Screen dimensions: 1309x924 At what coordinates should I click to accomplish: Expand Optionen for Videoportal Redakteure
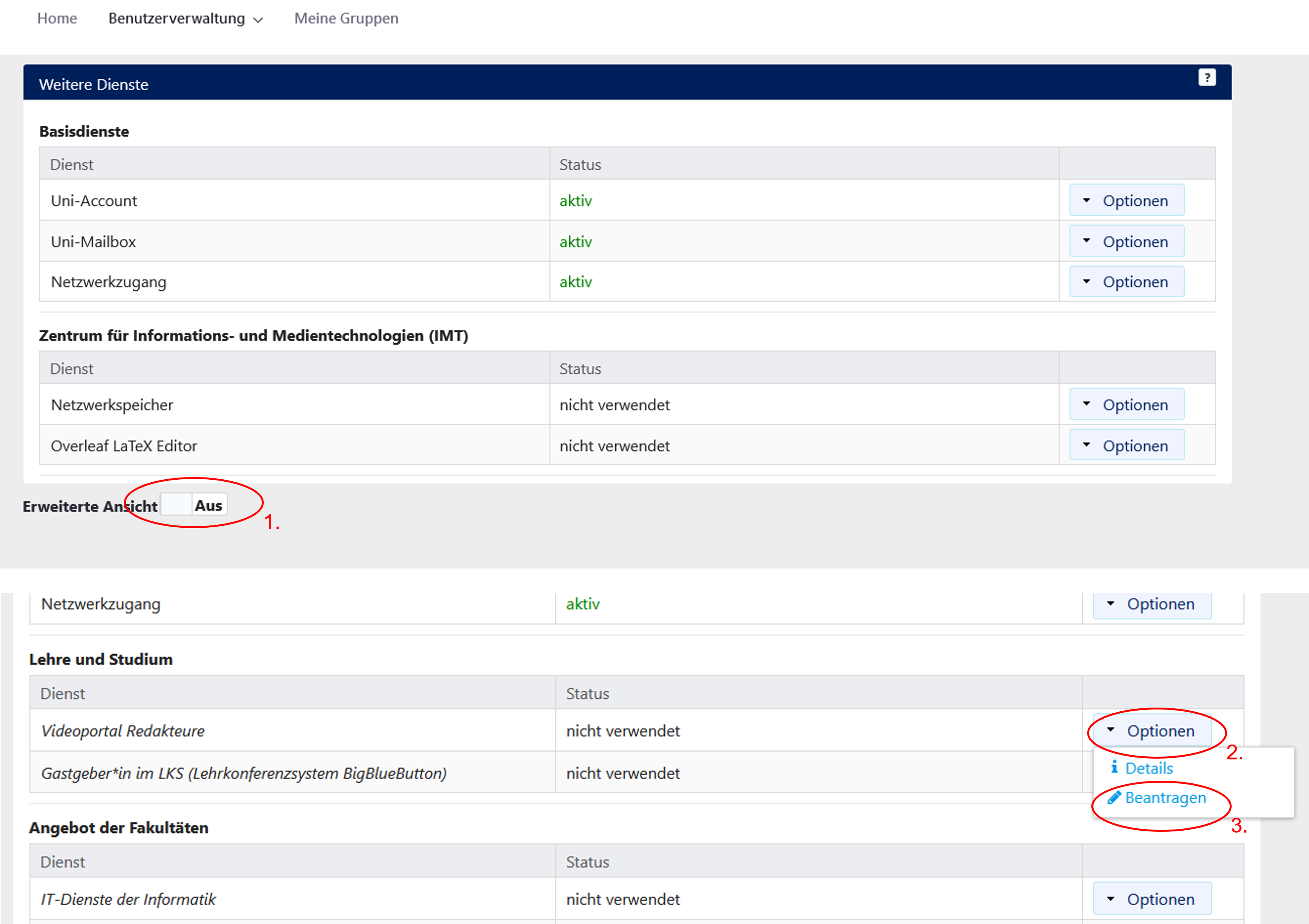(1152, 731)
